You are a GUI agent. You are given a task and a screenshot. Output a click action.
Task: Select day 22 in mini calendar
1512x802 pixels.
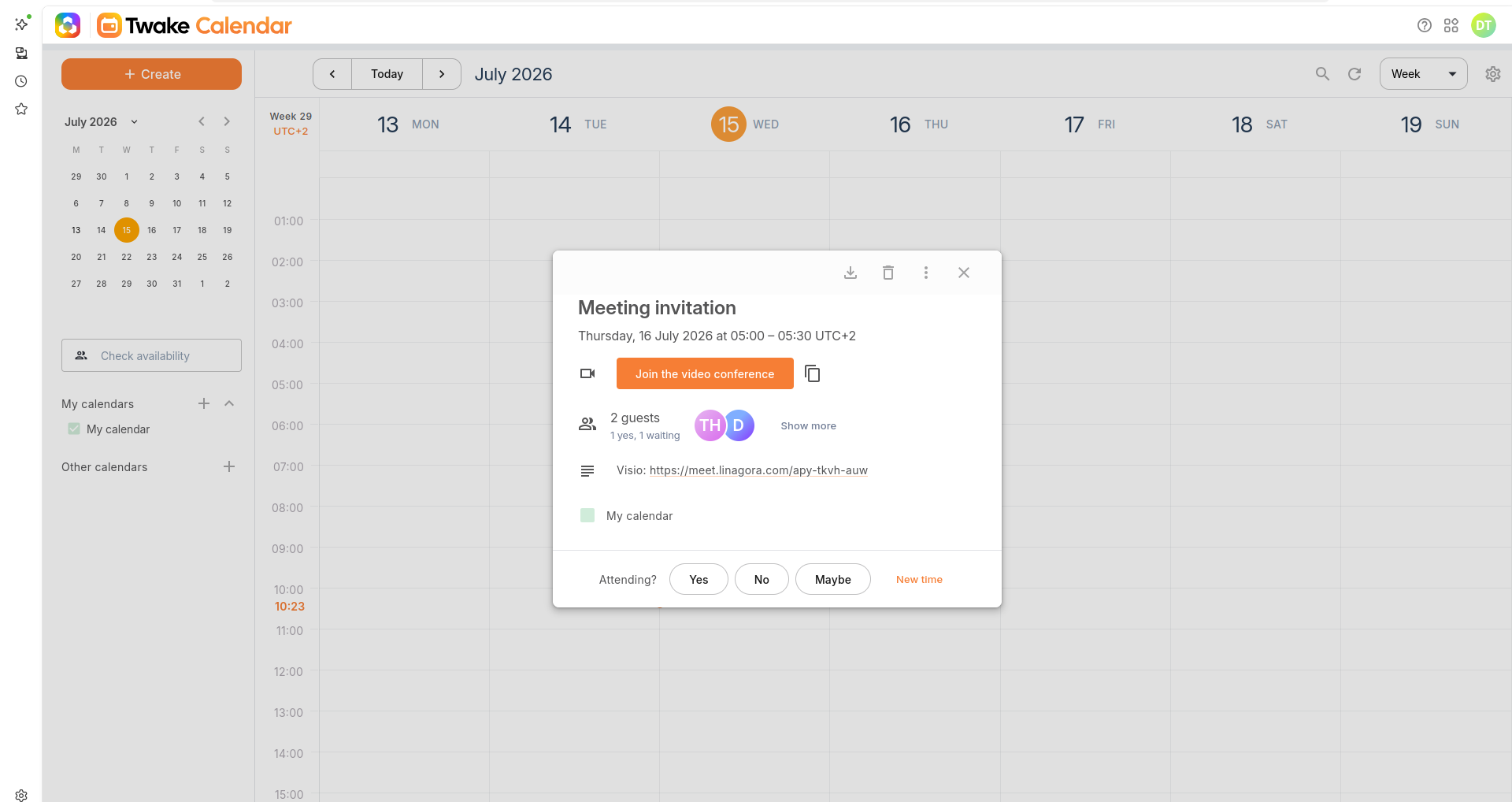(x=127, y=257)
